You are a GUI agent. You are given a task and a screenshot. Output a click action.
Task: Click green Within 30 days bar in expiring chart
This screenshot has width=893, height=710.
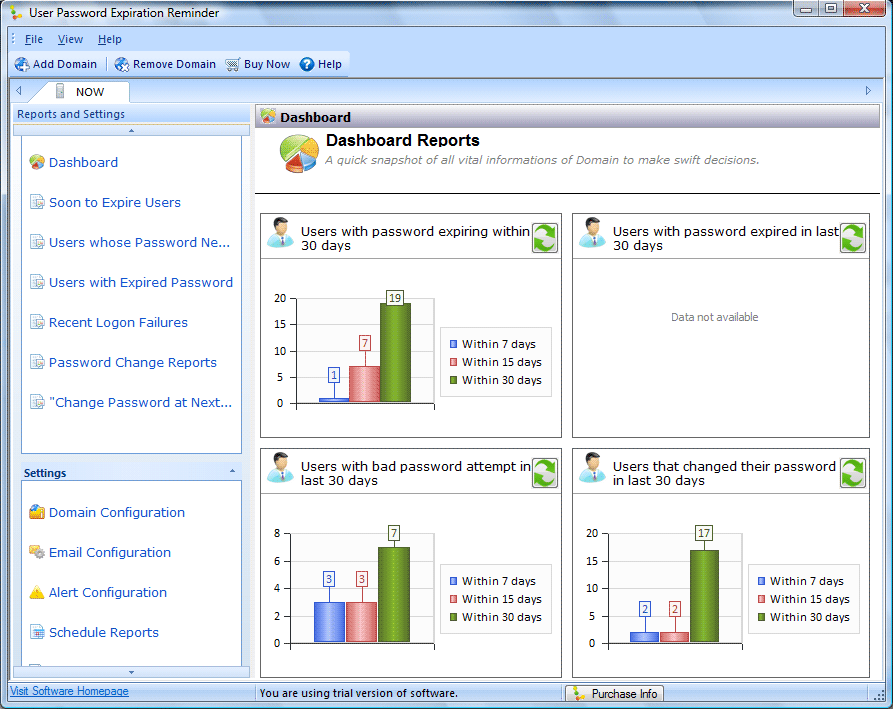395,352
